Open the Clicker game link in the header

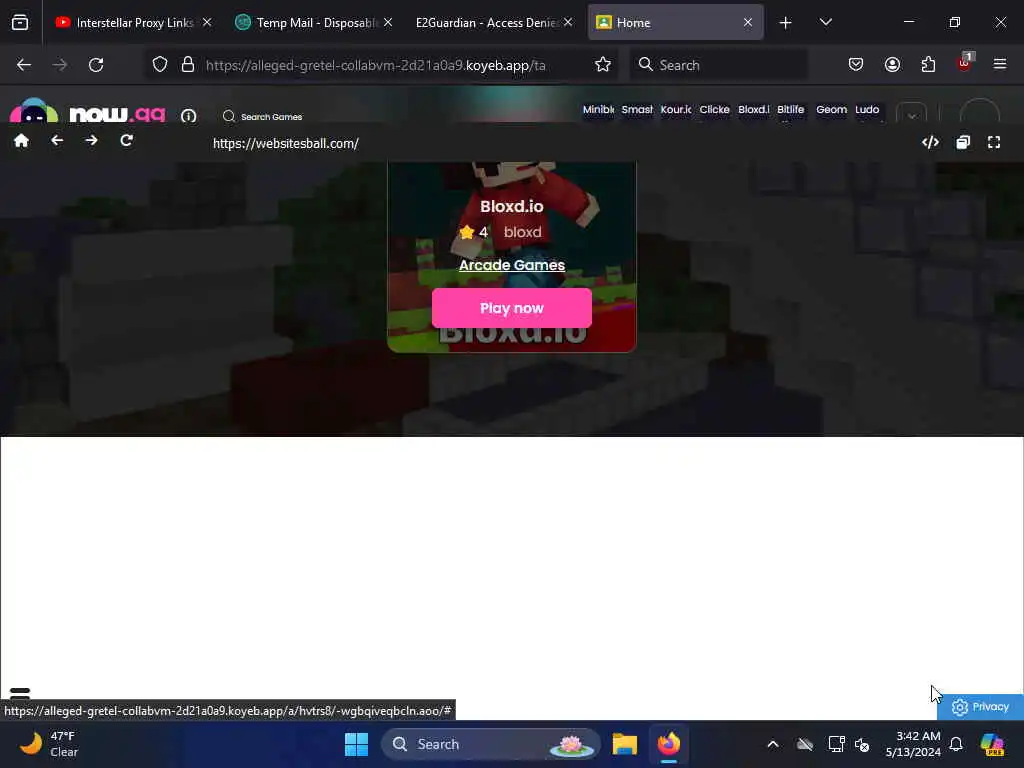[x=714, y=110]
